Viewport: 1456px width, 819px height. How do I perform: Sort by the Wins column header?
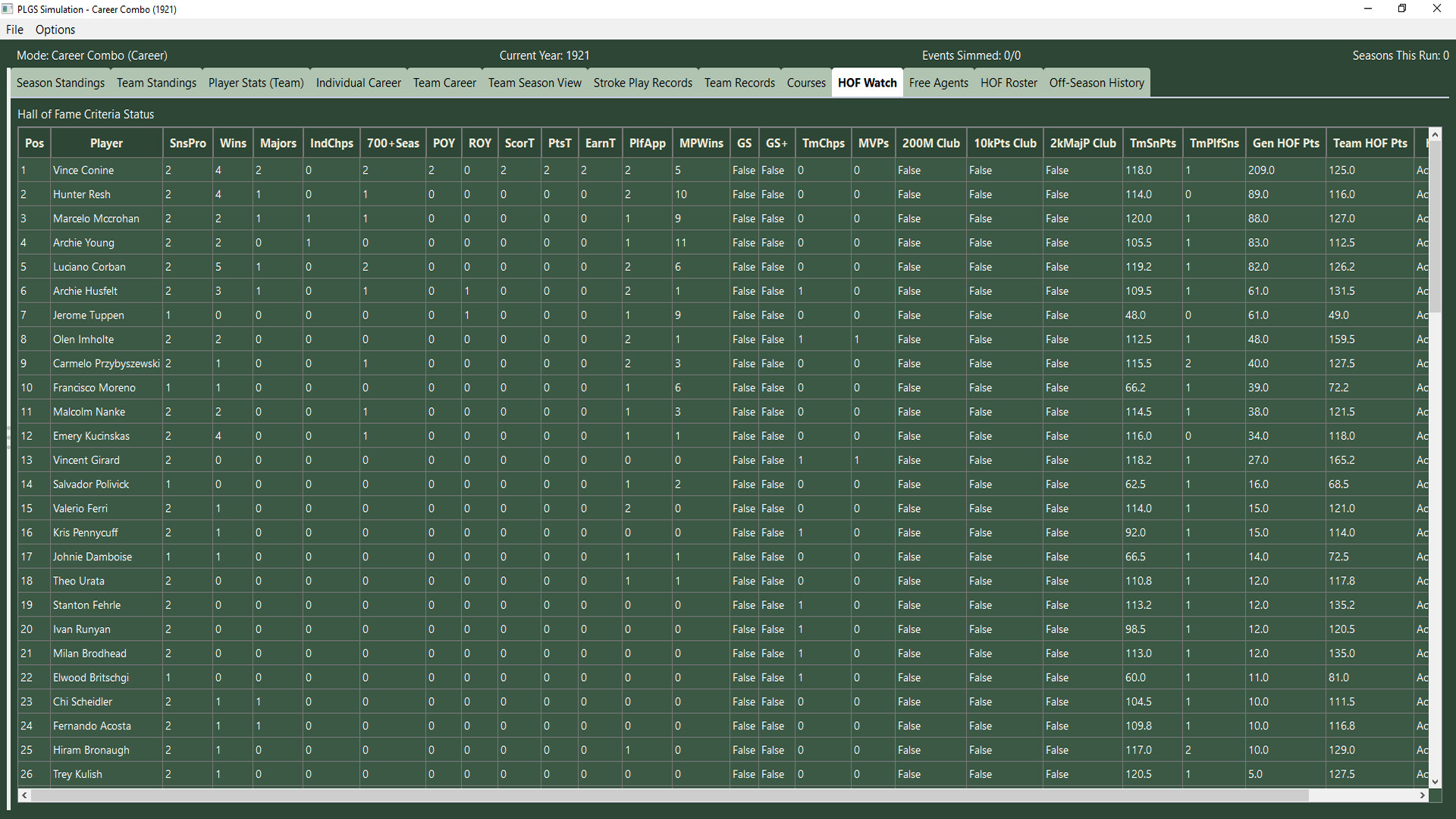point(233,143)
